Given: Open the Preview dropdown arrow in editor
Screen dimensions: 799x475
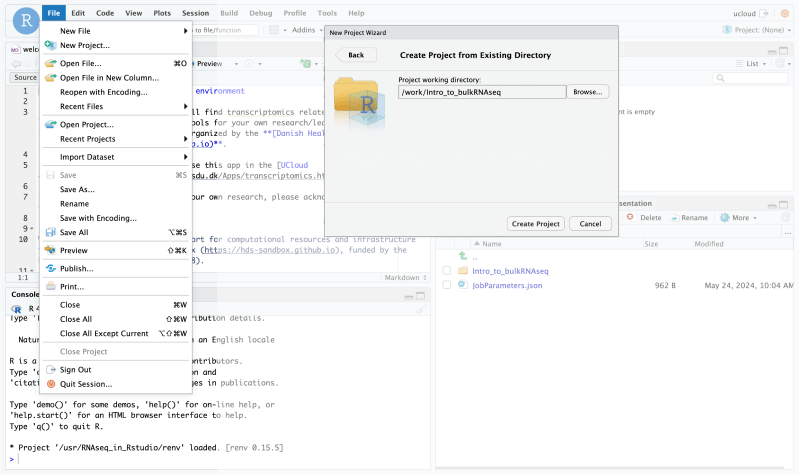Looking at the screenshot, I should click(236, 64).
